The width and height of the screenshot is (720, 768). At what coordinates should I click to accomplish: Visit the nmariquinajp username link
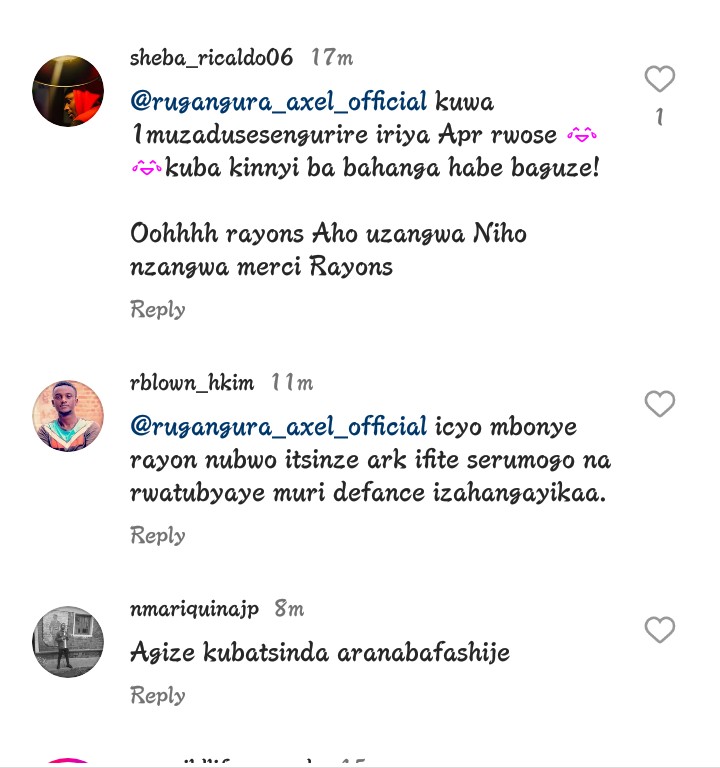194,609
